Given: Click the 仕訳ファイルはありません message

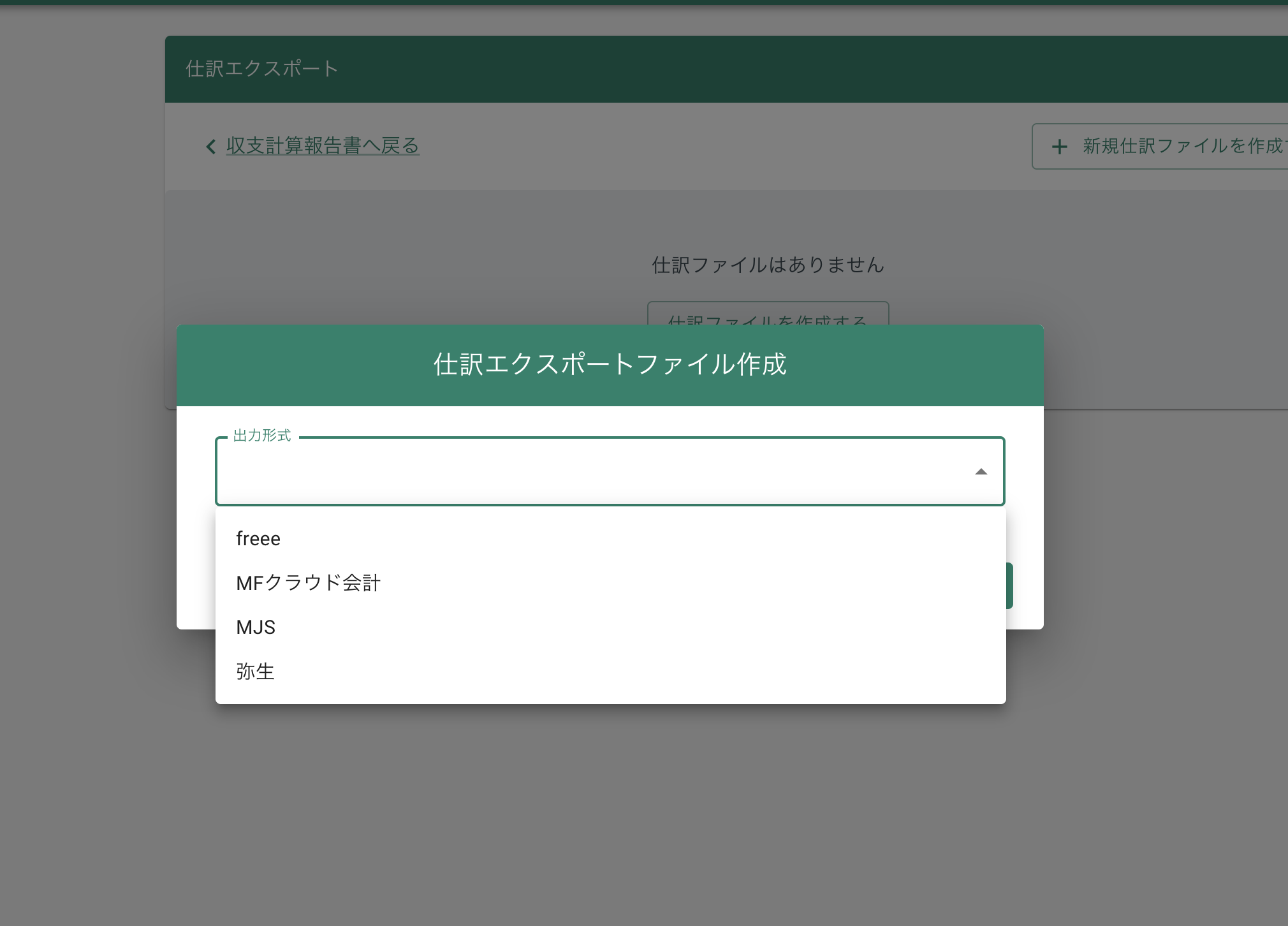Looking at the screenshot, I should (x=768, y=265).
